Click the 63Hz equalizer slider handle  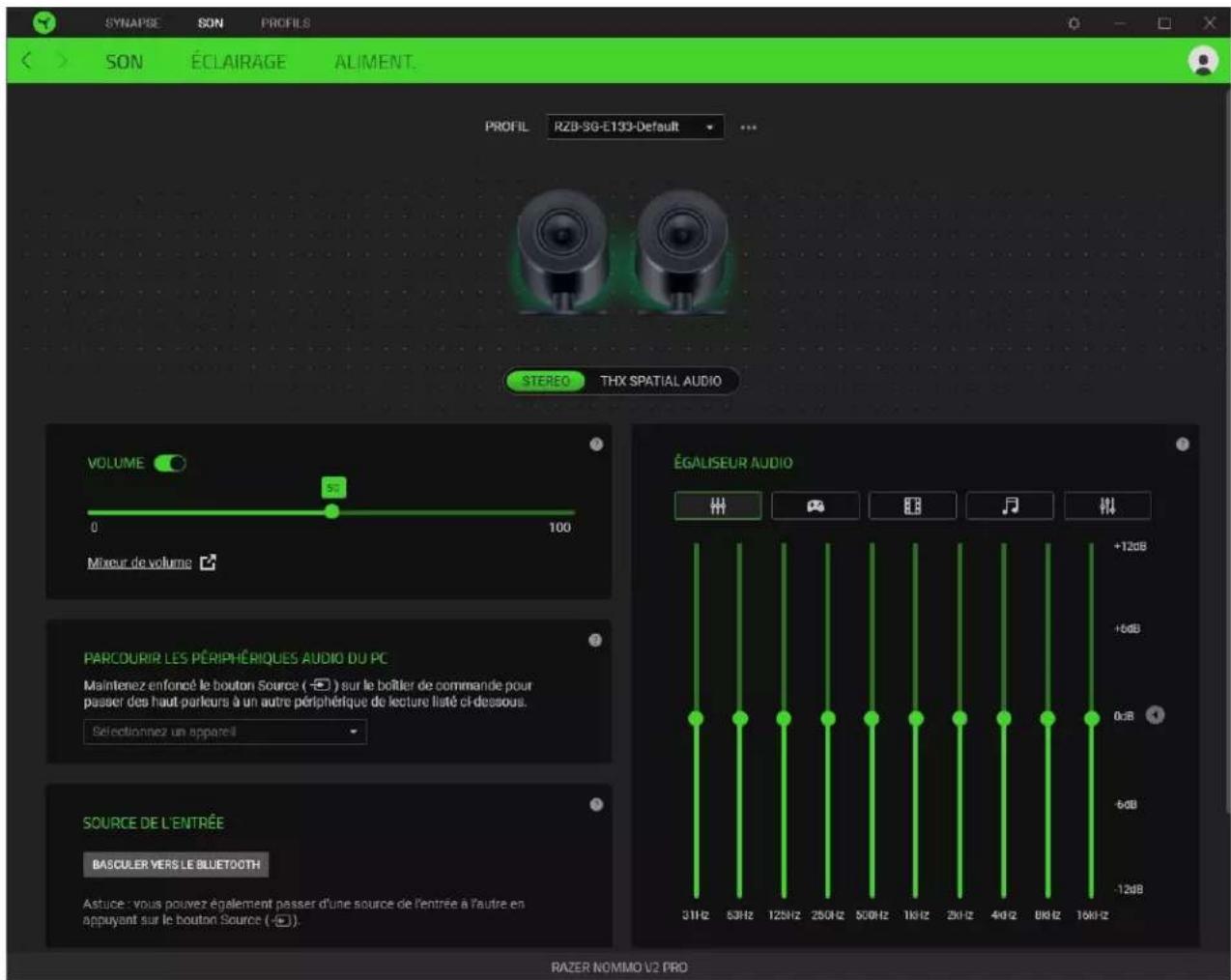(740, 718)
